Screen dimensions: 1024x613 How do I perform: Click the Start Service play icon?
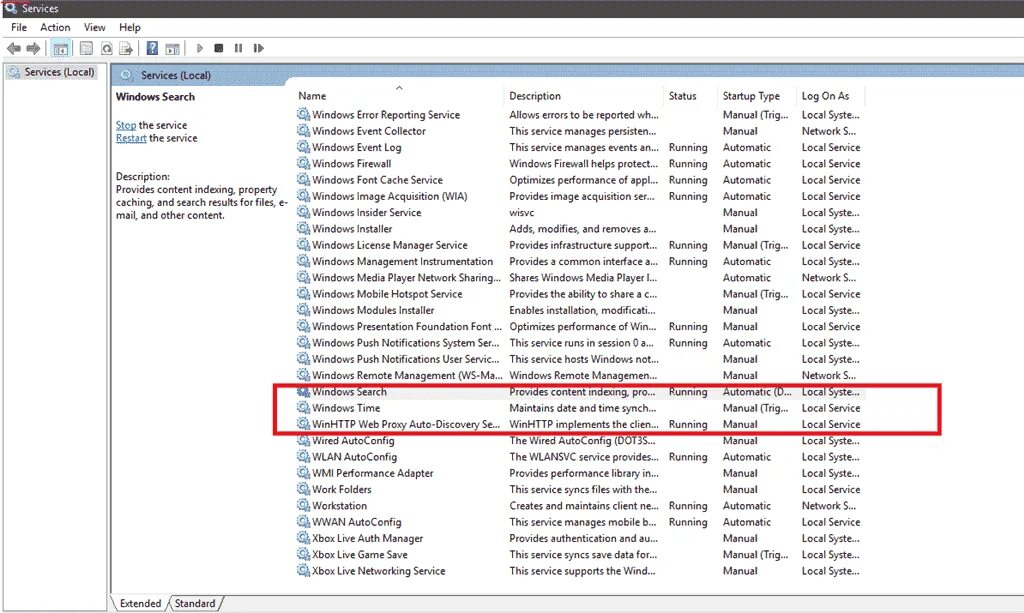(198, 48)
